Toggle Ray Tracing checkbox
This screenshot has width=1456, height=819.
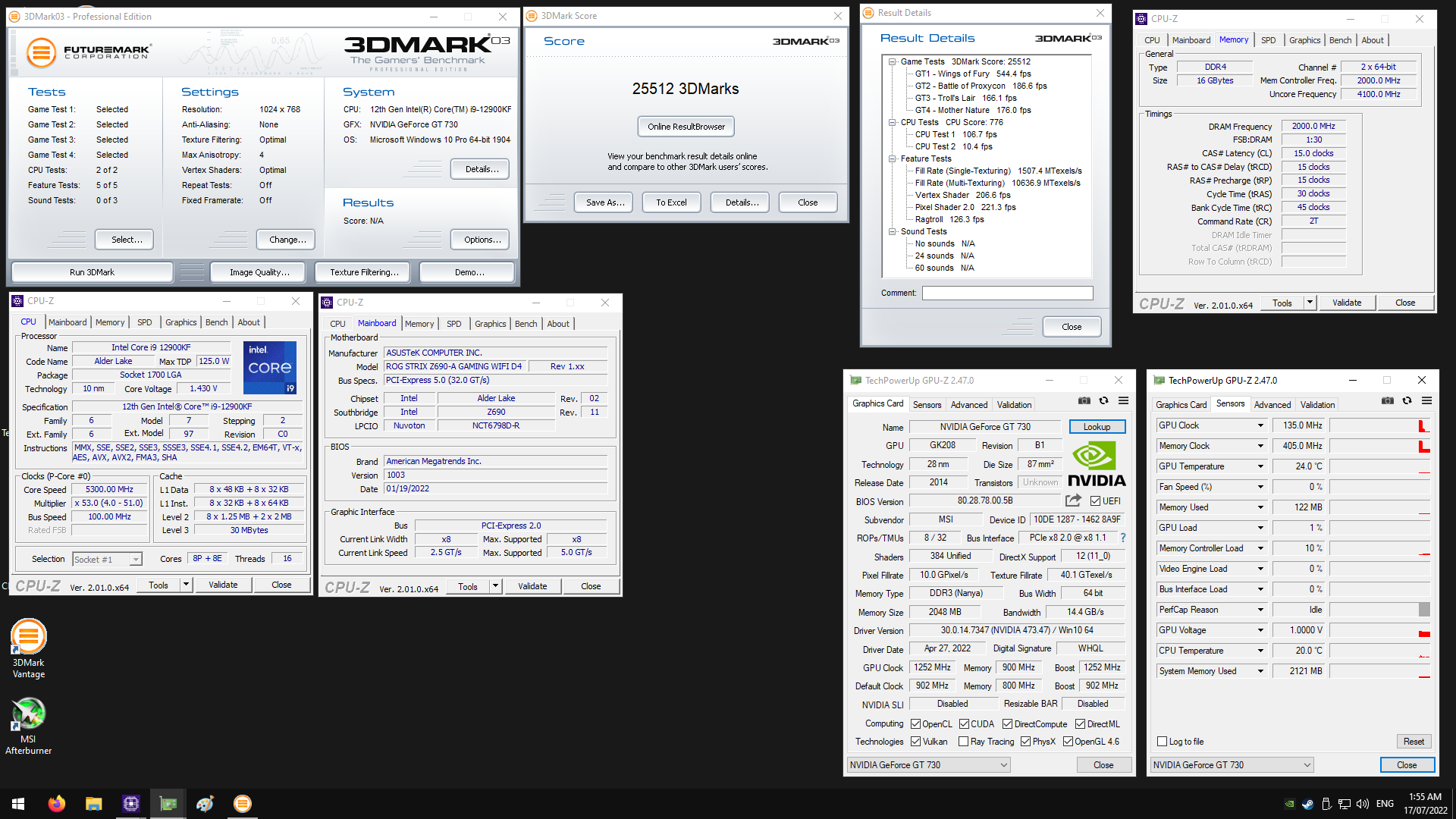[x=964, y=742]
